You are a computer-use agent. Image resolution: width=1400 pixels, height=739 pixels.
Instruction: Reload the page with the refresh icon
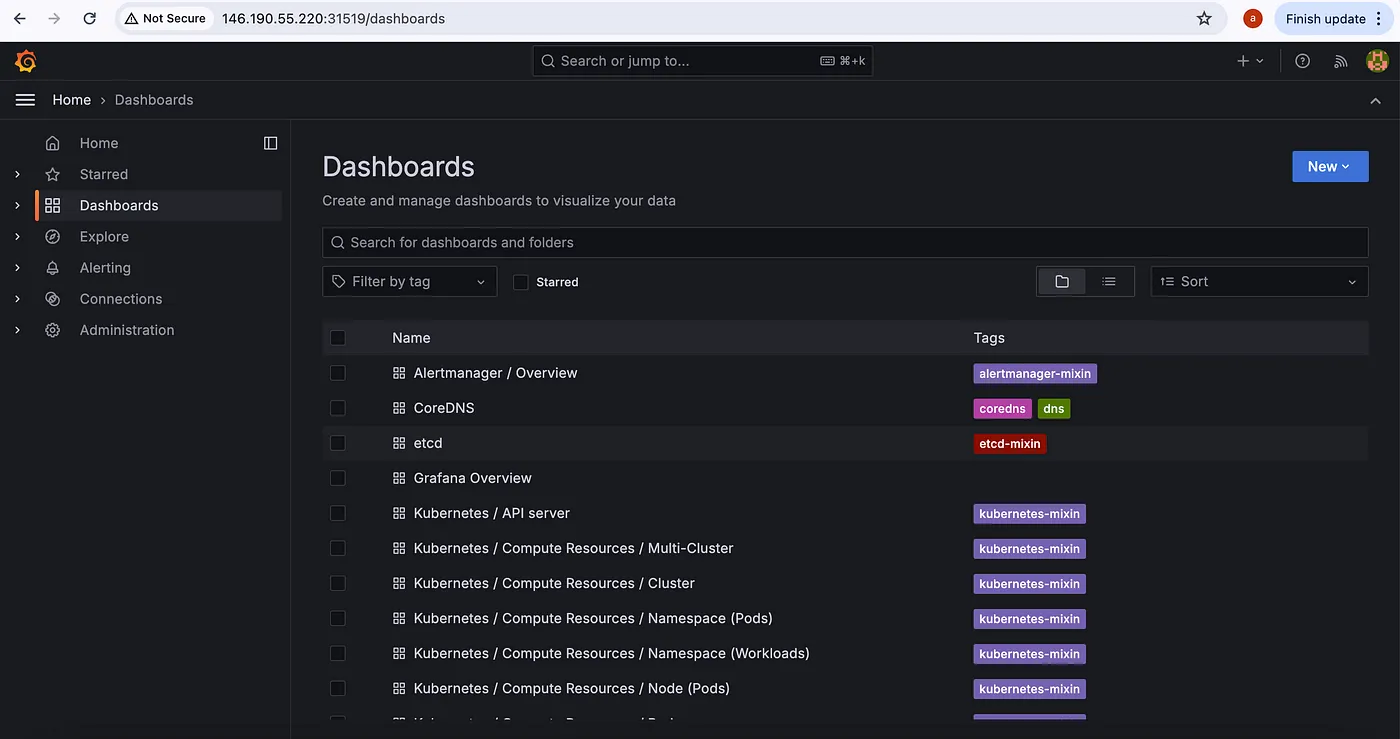coord(90,18)
